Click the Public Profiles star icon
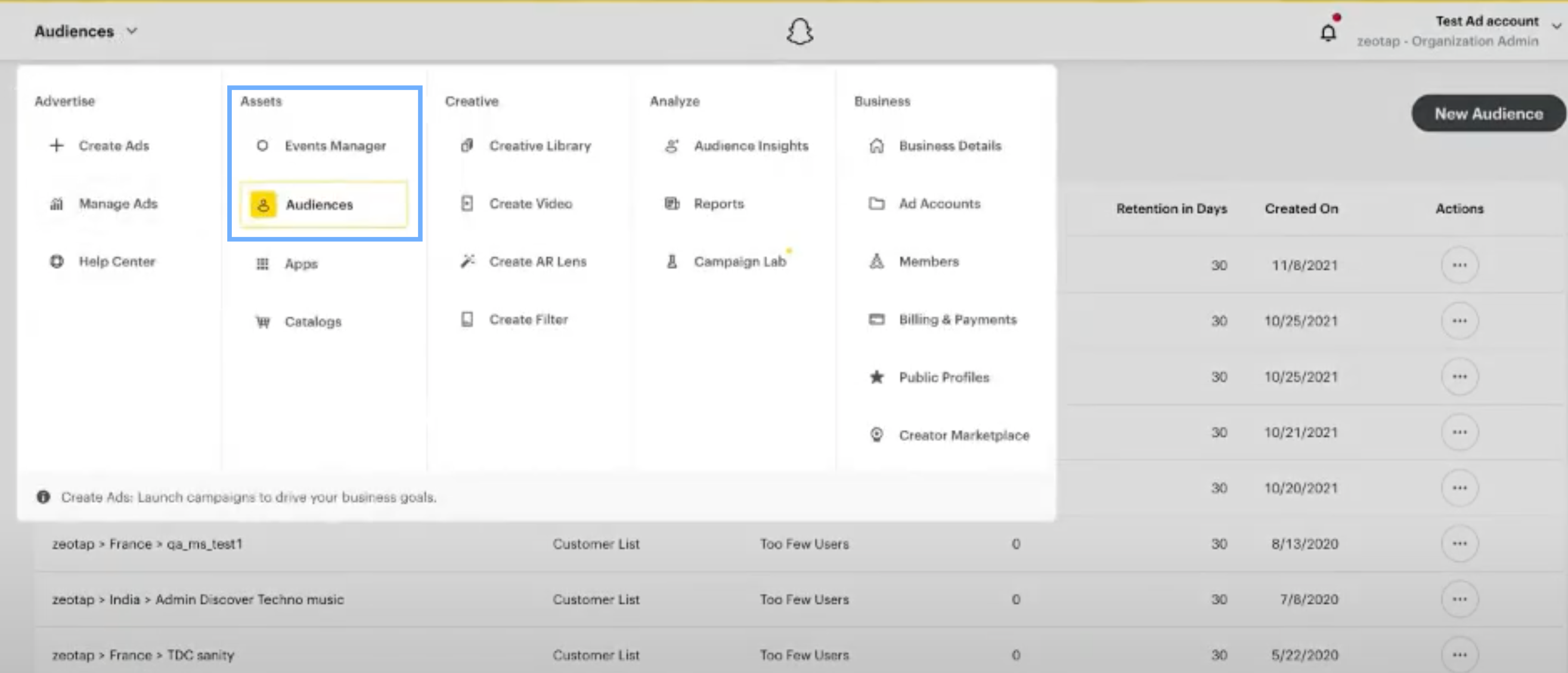The image size is (1568, 673). 876,377
